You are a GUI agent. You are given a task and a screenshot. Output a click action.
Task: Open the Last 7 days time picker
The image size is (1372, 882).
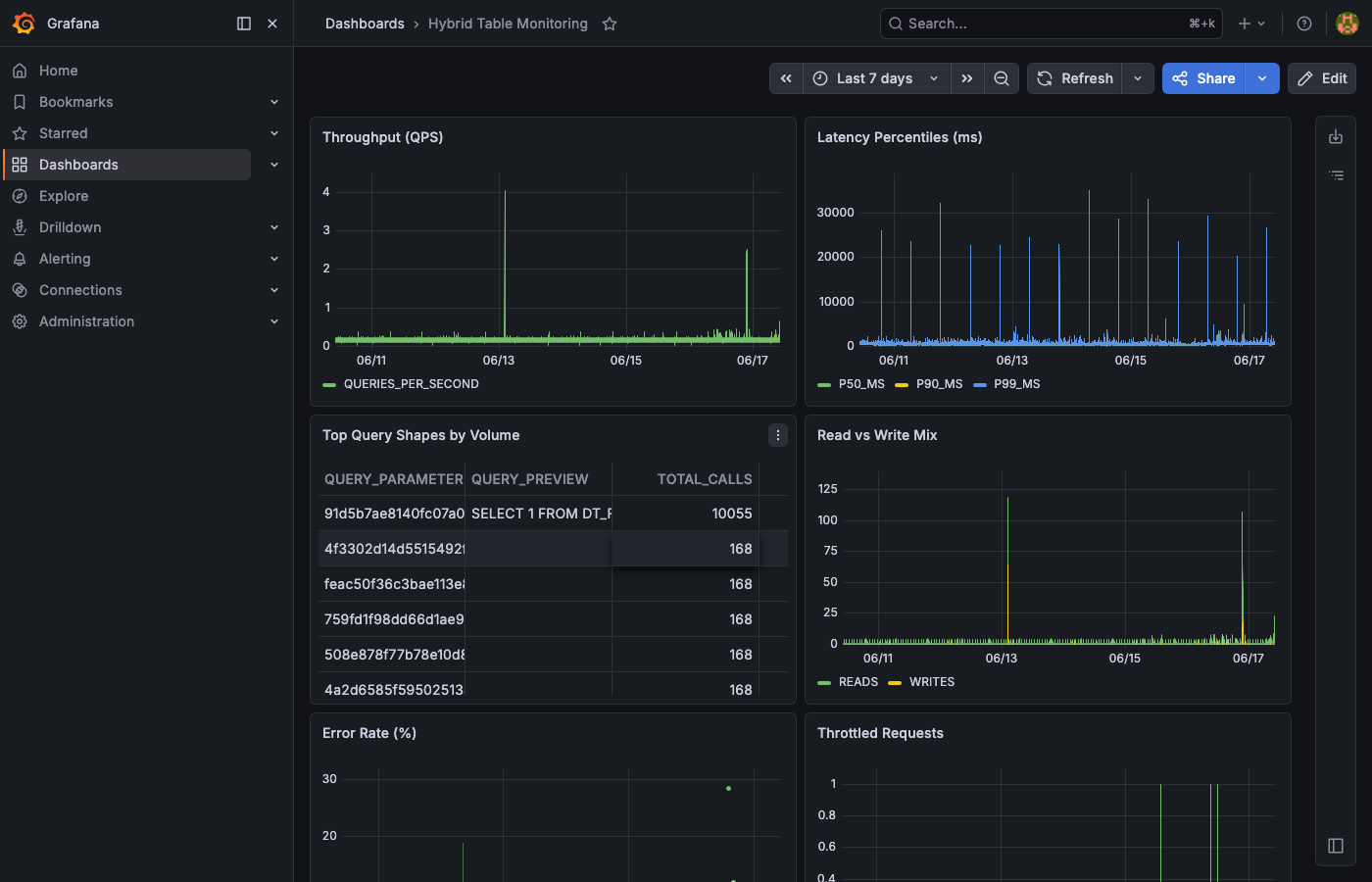[877, 78]
